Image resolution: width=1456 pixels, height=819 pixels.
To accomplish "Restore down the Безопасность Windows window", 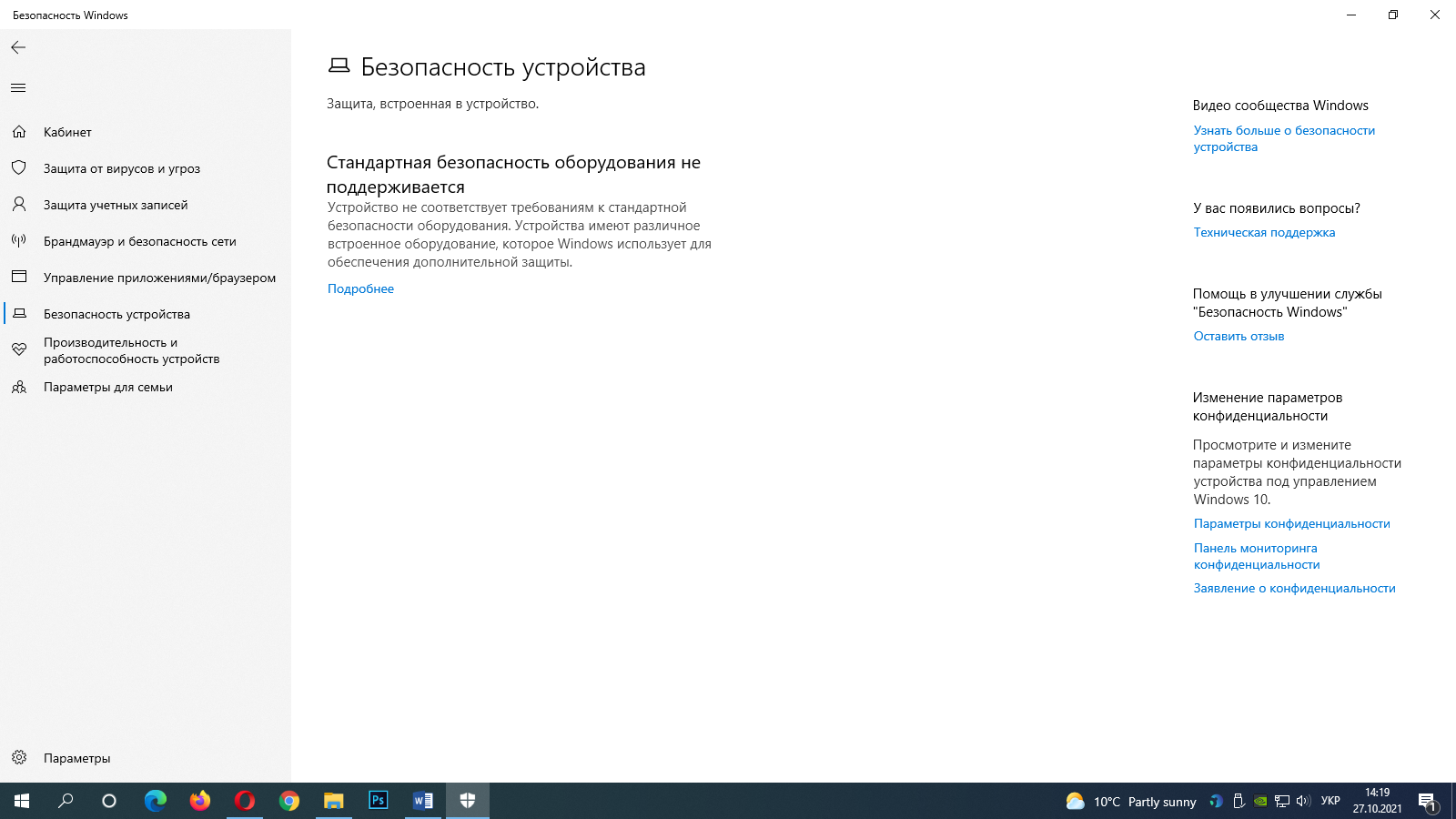I will 1393,15.
